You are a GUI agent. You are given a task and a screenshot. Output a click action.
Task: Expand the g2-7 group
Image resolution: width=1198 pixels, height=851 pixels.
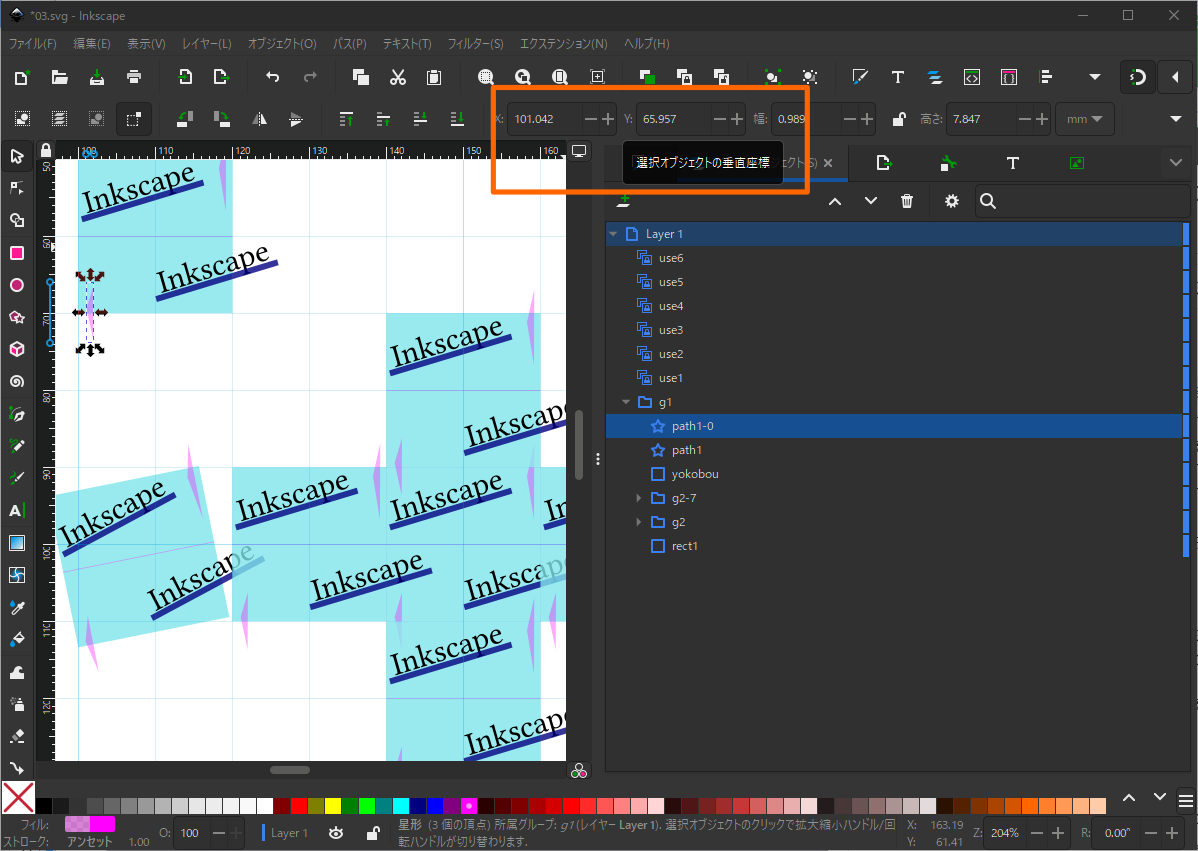(639, 498)
